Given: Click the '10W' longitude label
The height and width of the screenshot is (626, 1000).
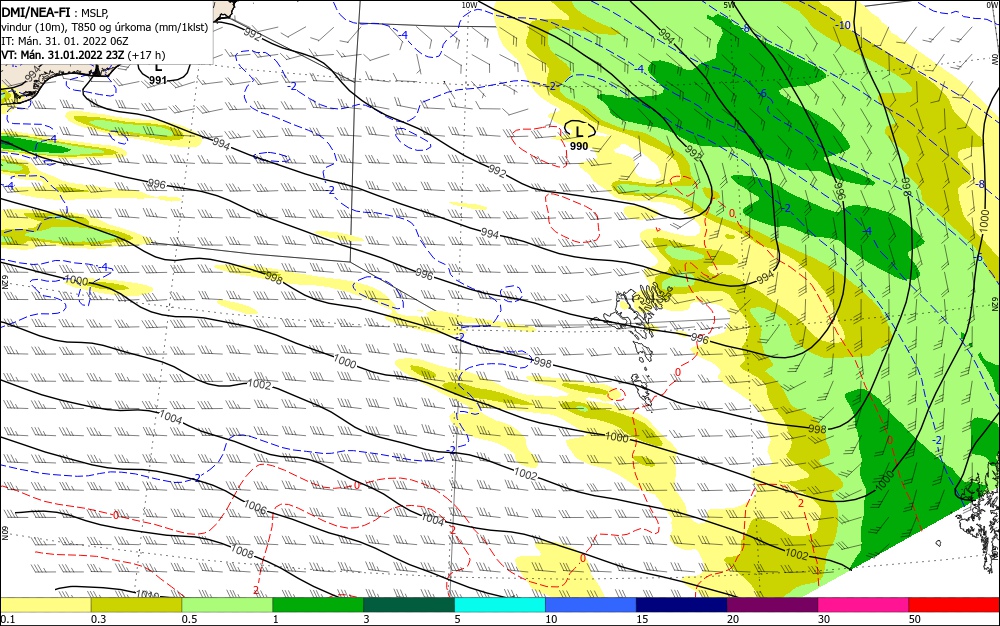Looking at the screenshot, I should (x=469, y=5).
